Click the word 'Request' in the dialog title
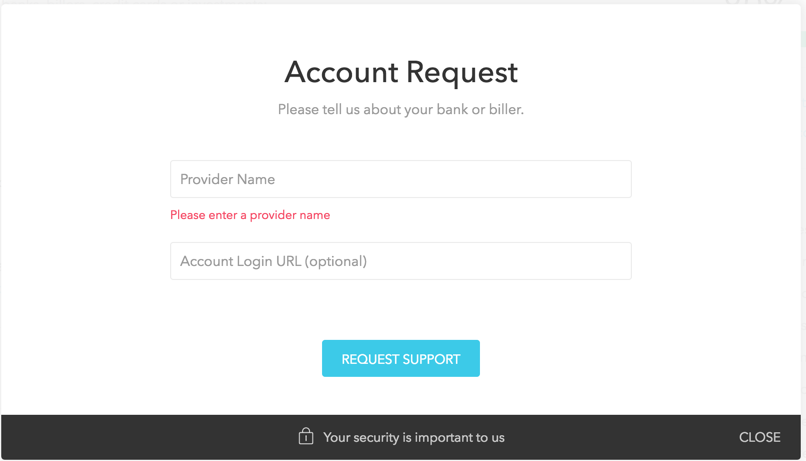 461,72
